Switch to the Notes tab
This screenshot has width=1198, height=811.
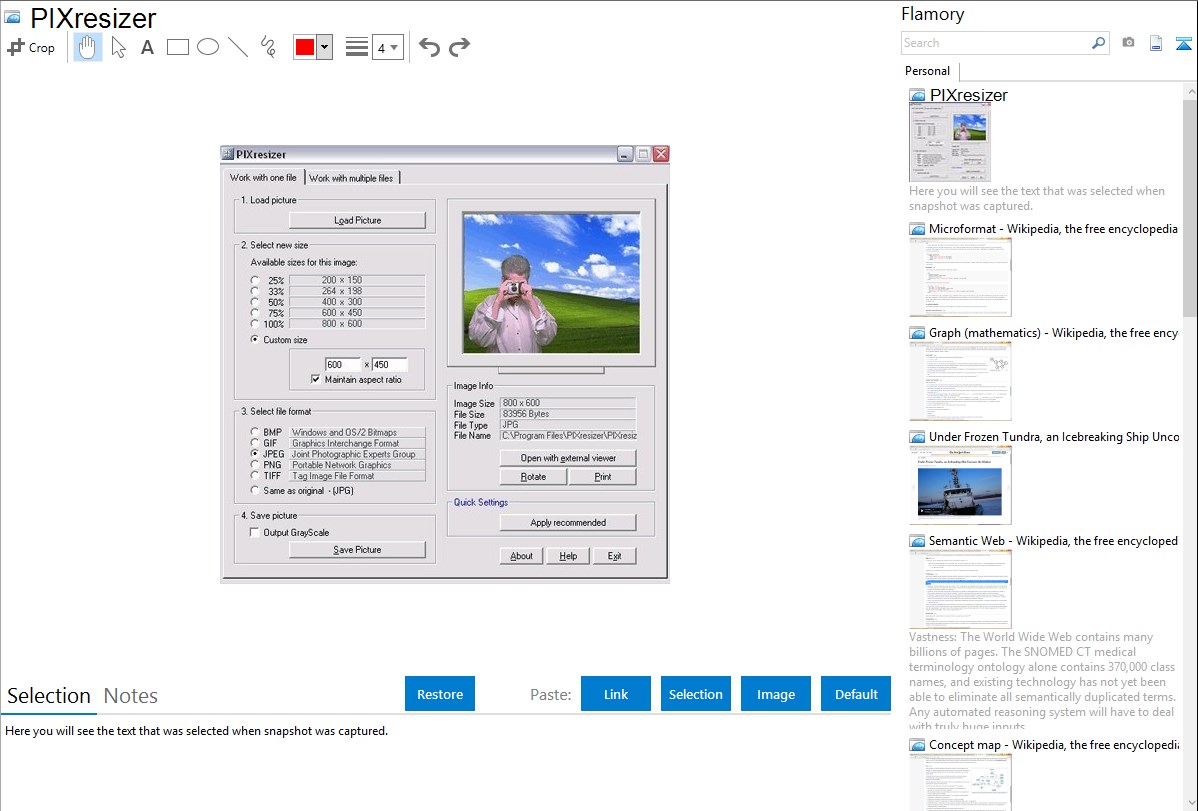click(131, 696)
